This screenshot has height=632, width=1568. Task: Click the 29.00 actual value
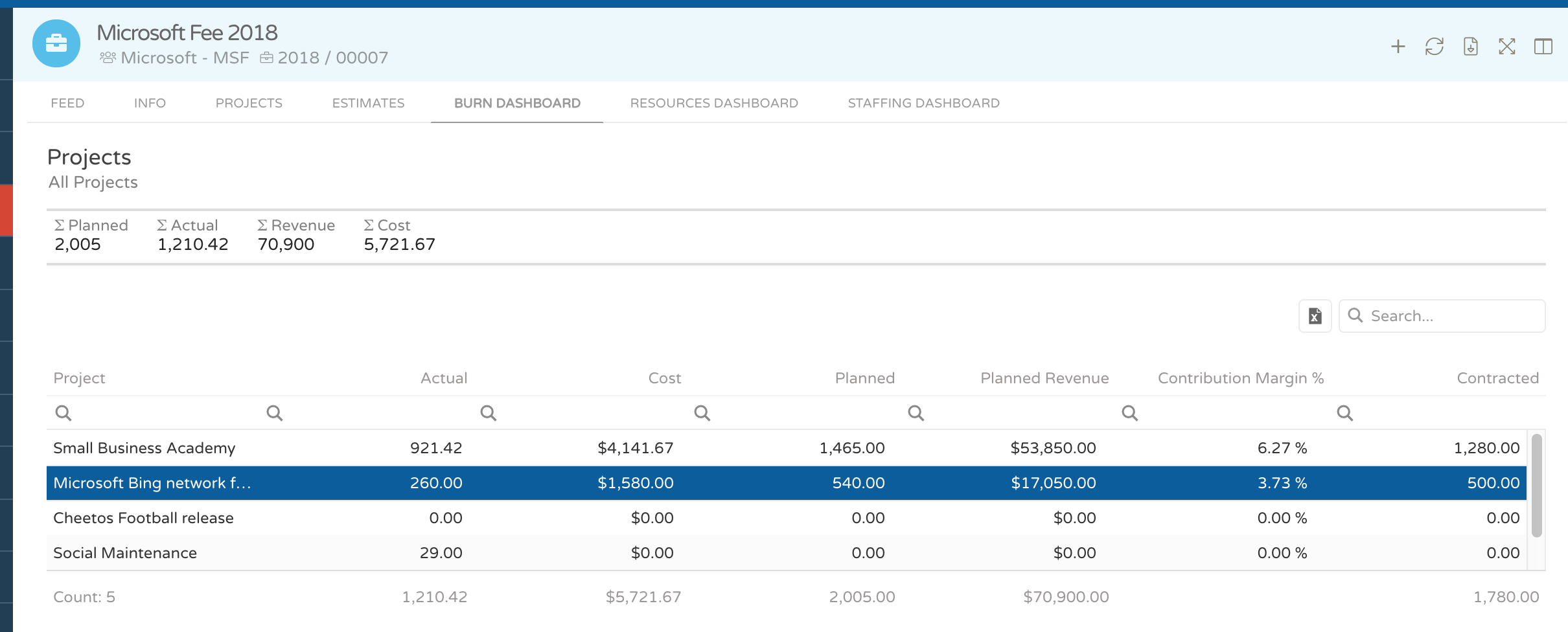click(x=441, y=553)
